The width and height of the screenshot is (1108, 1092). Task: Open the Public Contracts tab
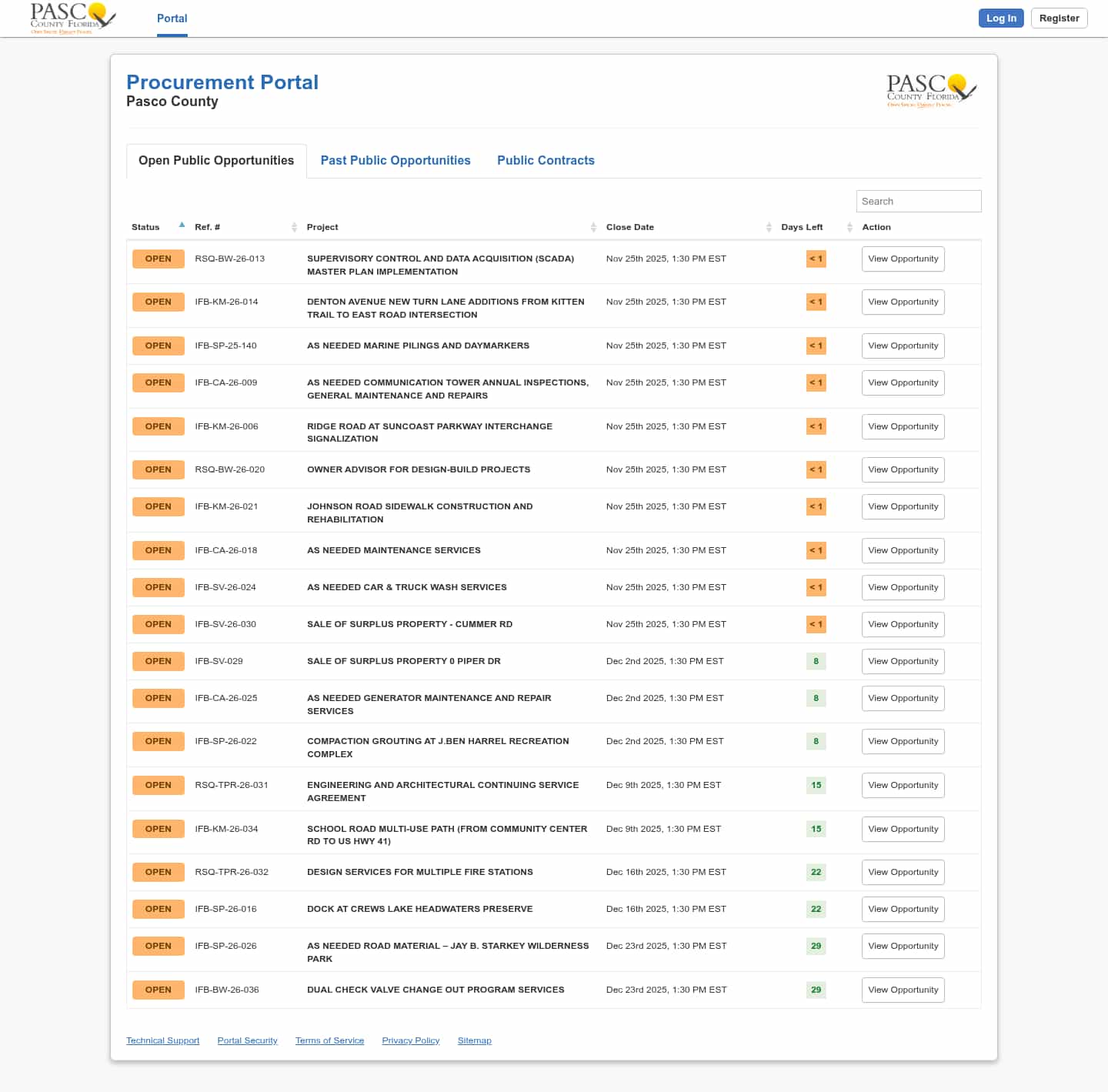tap(546, 160)
